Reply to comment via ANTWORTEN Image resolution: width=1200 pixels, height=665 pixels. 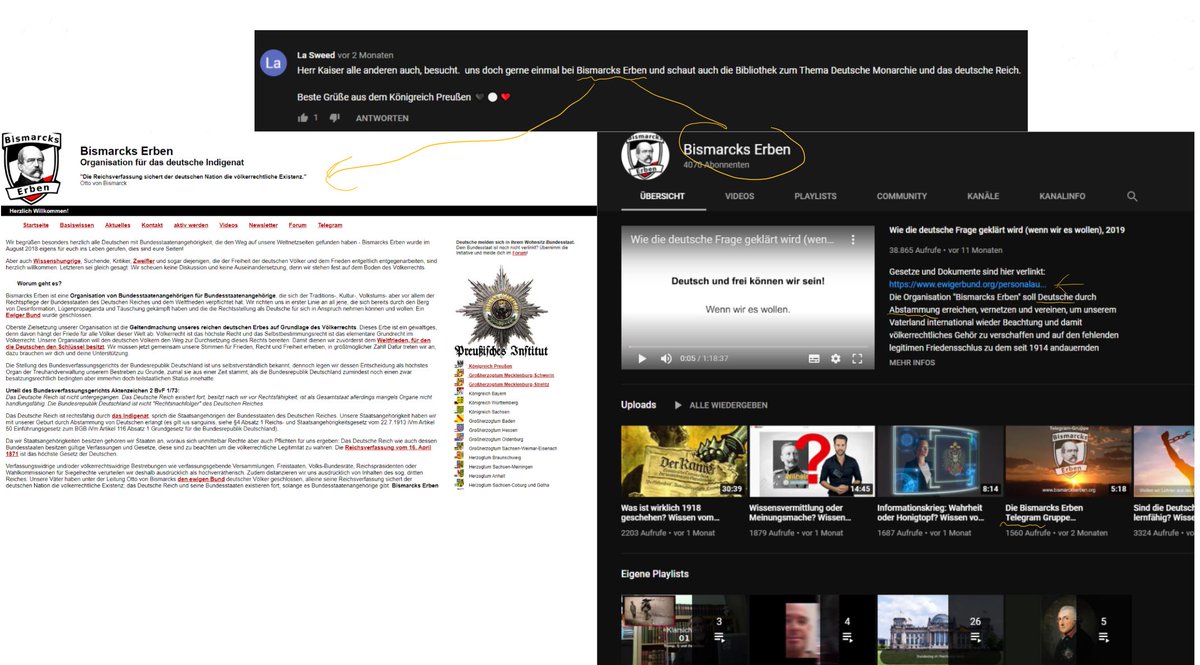[382, 118]
